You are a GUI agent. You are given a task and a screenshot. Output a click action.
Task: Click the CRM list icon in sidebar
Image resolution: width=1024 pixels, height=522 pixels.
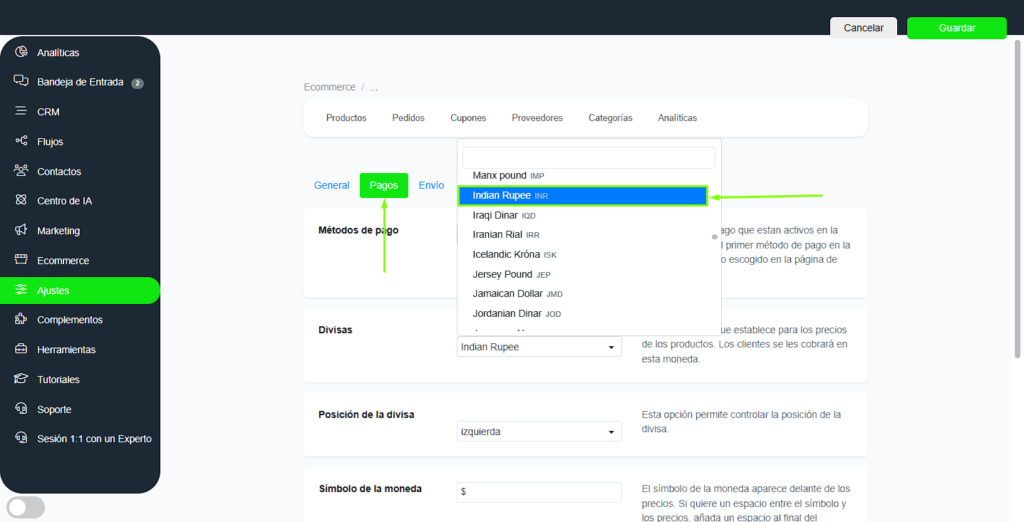[x=21, y=111]
